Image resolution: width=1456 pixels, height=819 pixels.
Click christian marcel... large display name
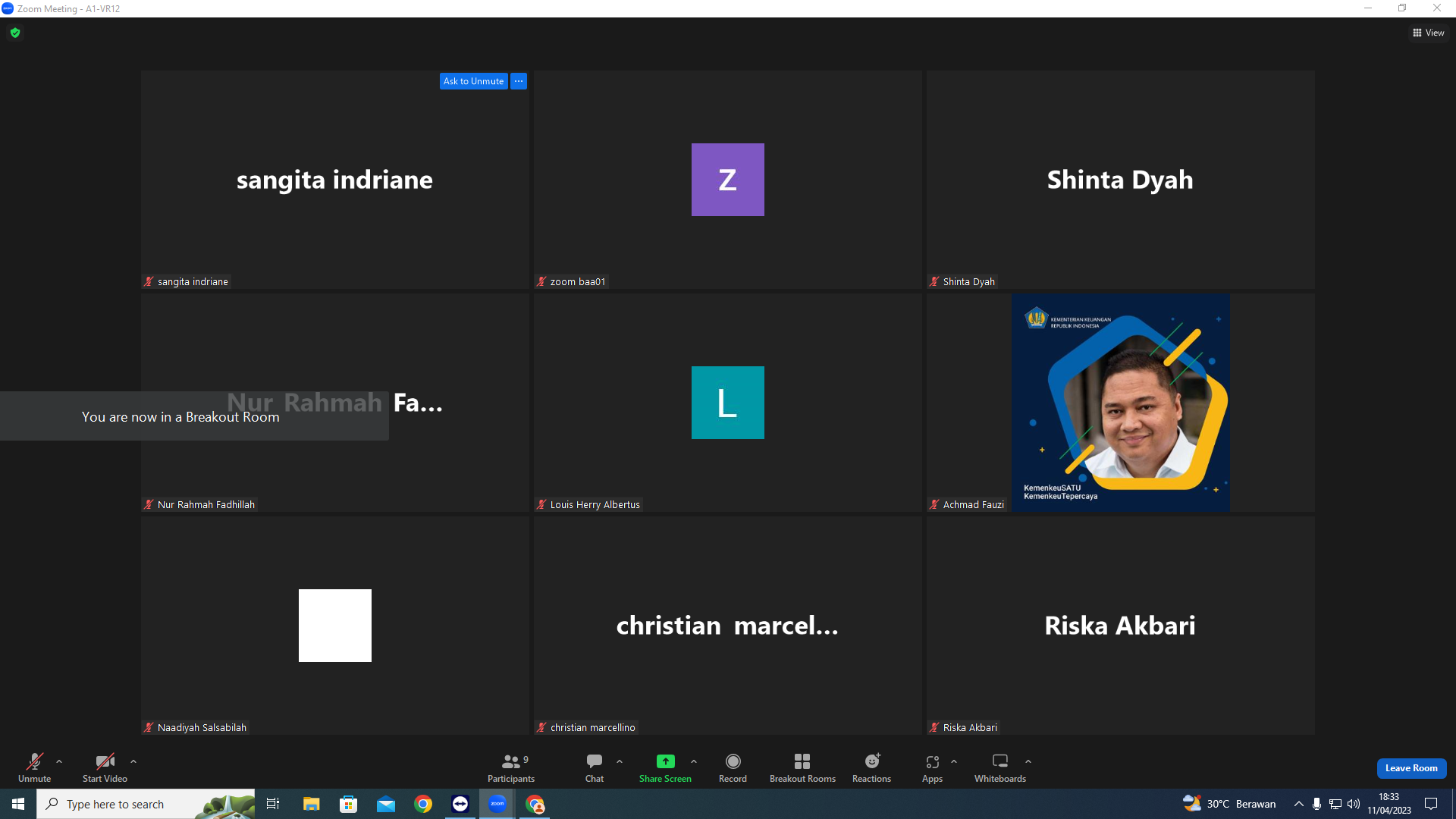coord(727,626)
